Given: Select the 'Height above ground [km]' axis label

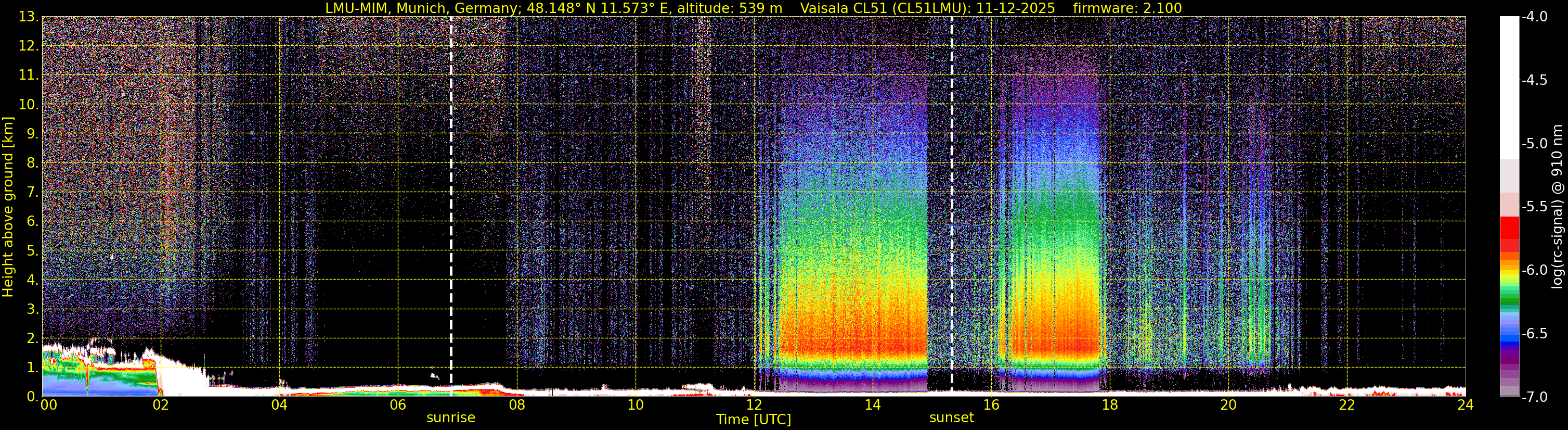Looking at the screenshot, I should point(8,207).
